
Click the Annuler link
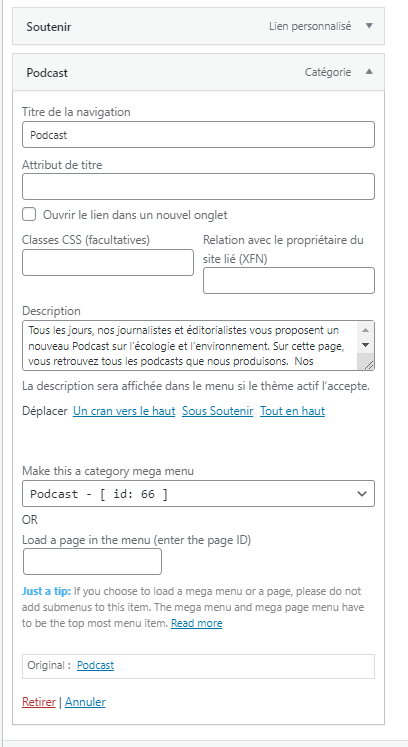[85, 702]
